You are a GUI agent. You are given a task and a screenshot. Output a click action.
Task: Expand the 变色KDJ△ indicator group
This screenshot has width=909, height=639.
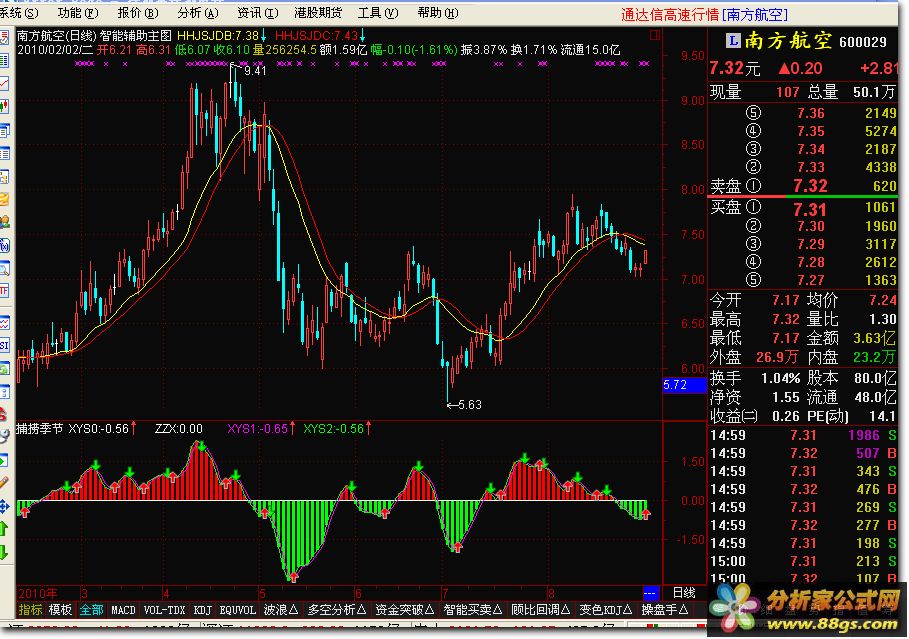[x=605, y=609]
